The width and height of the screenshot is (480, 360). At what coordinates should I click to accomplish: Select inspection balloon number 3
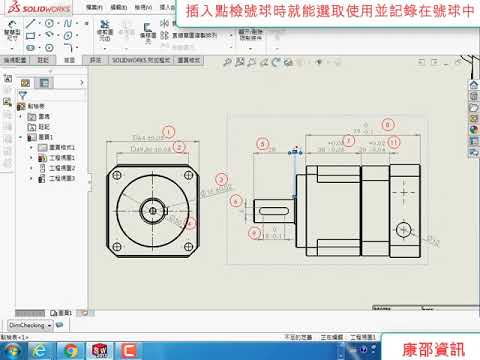[221, 180]
